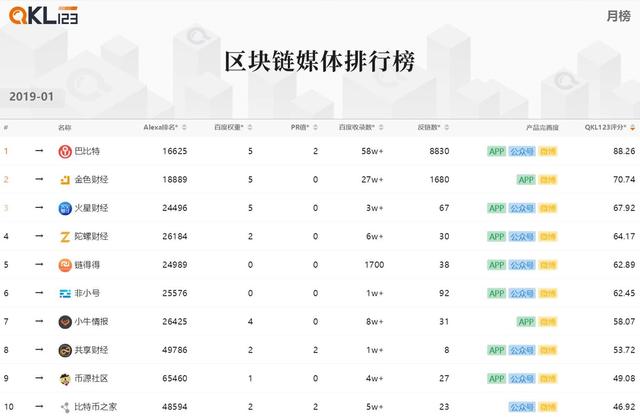Click the 公众号 tag in 比特币之家 row

point(522,407)
